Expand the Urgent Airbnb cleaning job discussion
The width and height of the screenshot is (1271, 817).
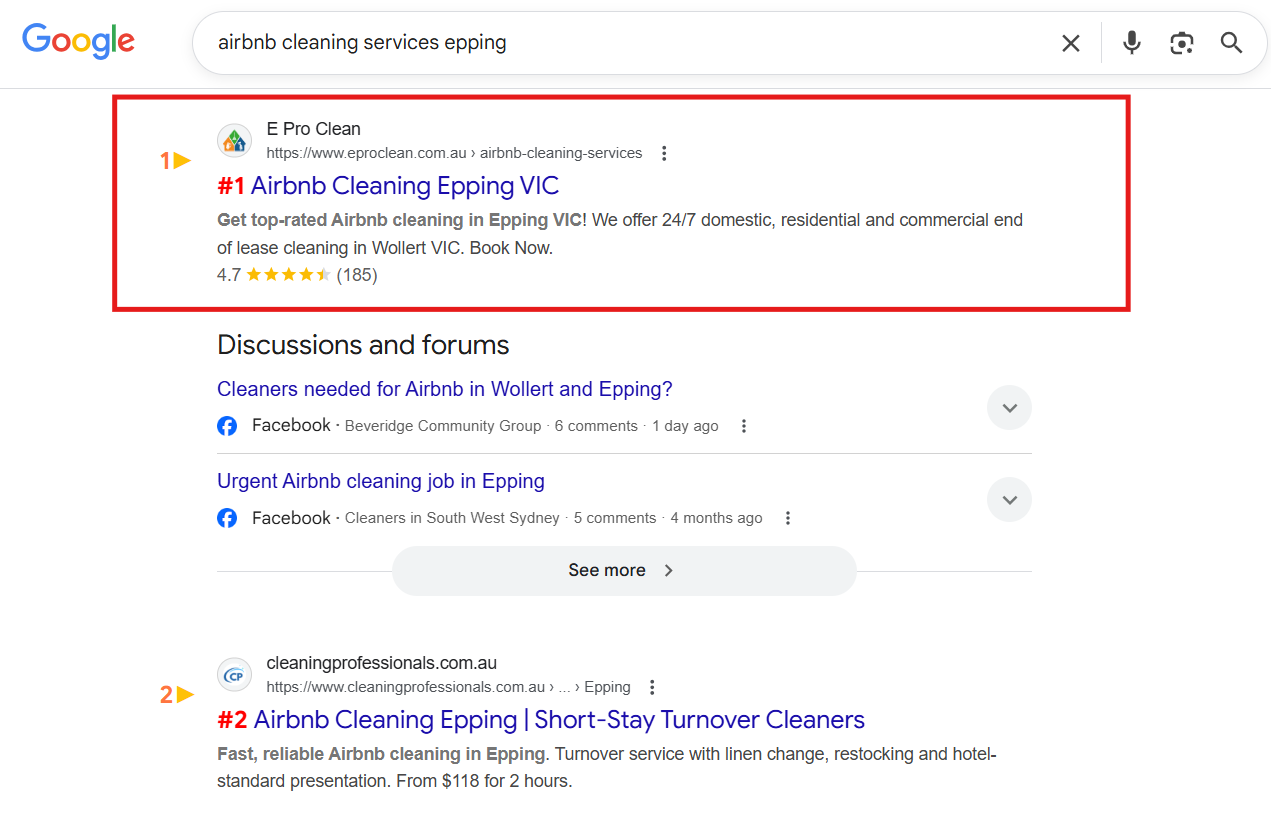(1009, 500)
